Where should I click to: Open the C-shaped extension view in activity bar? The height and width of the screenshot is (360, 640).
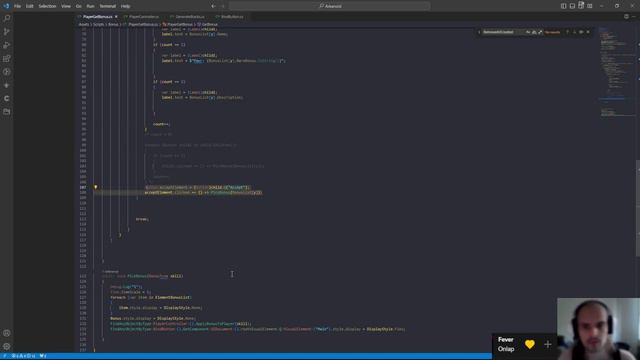pos(7,98)
